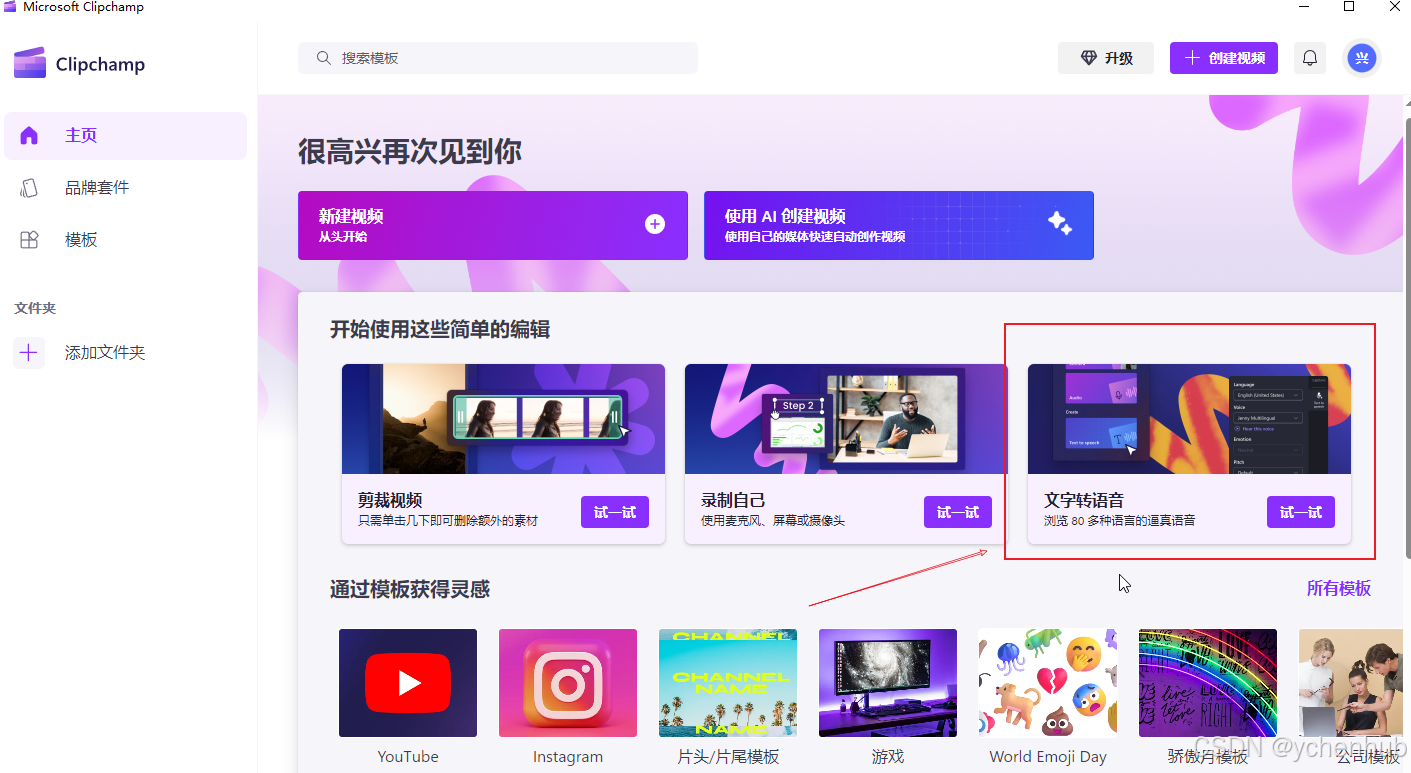Image resolution: width=1411 pixels, height=773 pixels.
Task: Click the brand kit icon beside 品牌套件
Action: tap(29, 188)
